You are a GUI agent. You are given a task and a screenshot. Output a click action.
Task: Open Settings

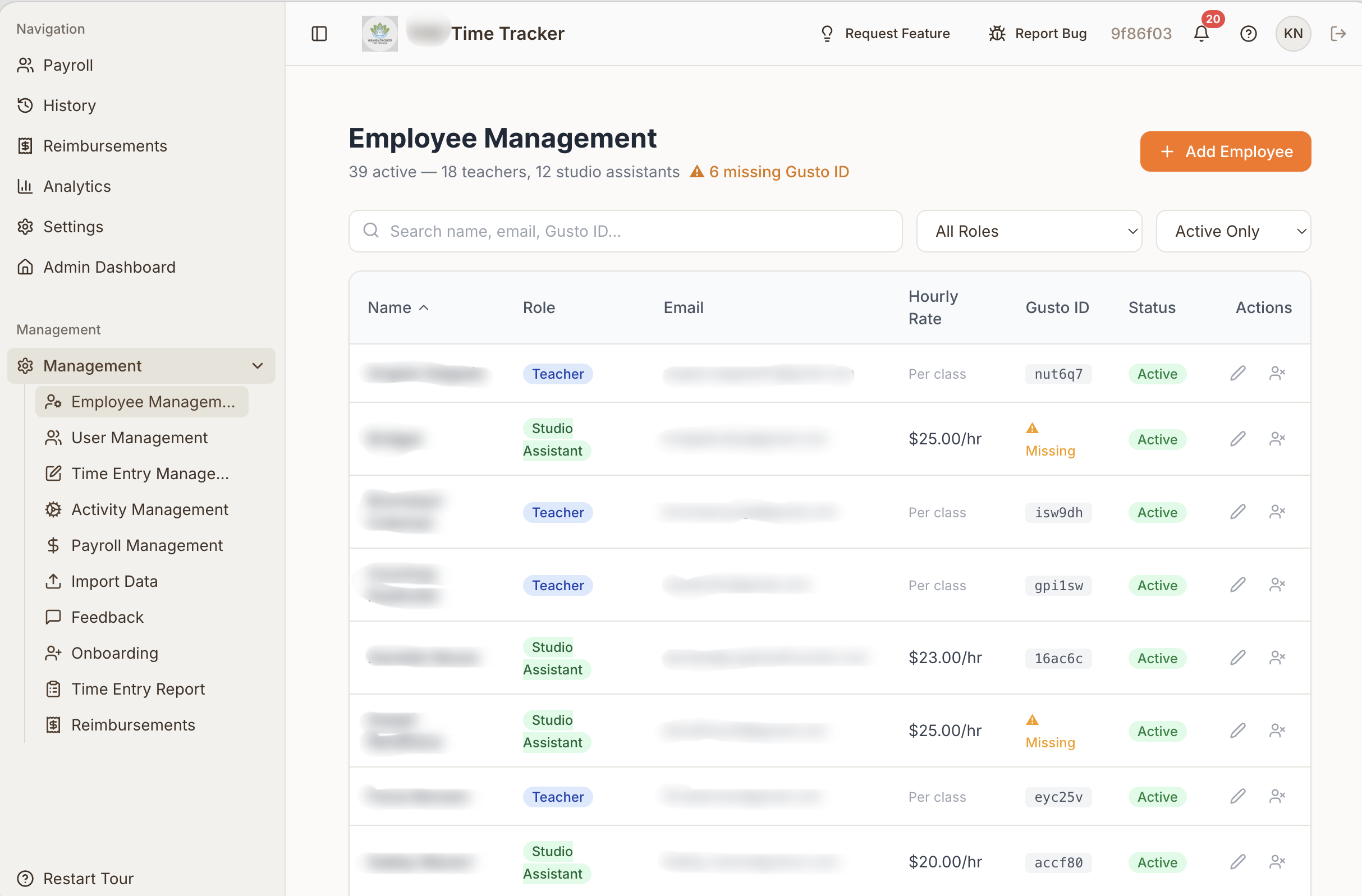(60, 227)
